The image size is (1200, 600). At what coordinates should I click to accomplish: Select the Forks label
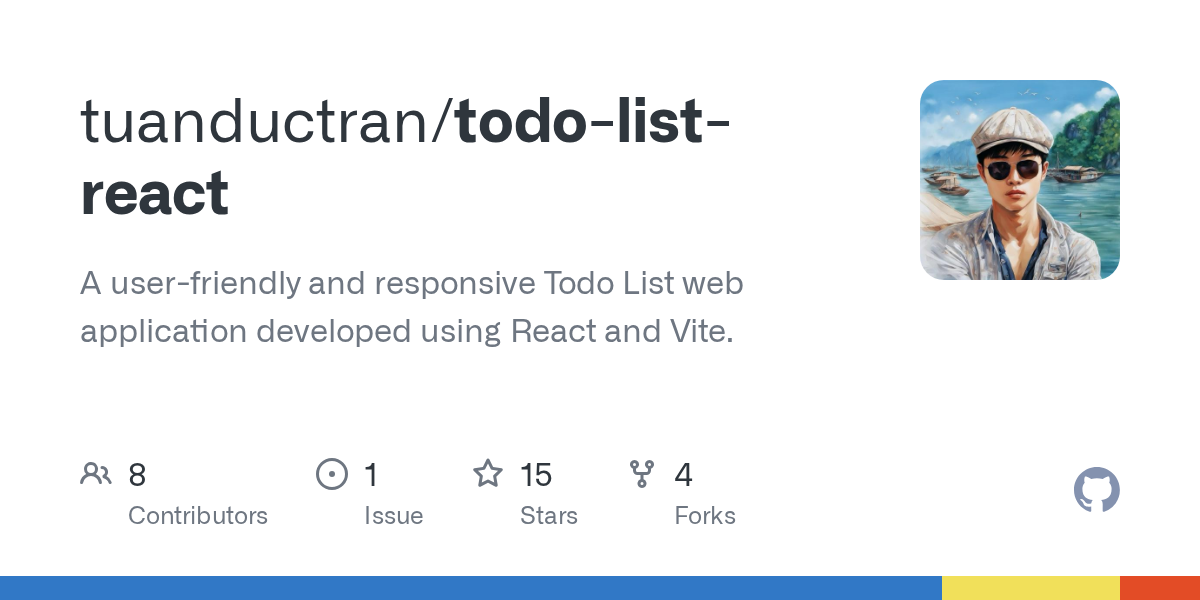click(x=705, y=516)
